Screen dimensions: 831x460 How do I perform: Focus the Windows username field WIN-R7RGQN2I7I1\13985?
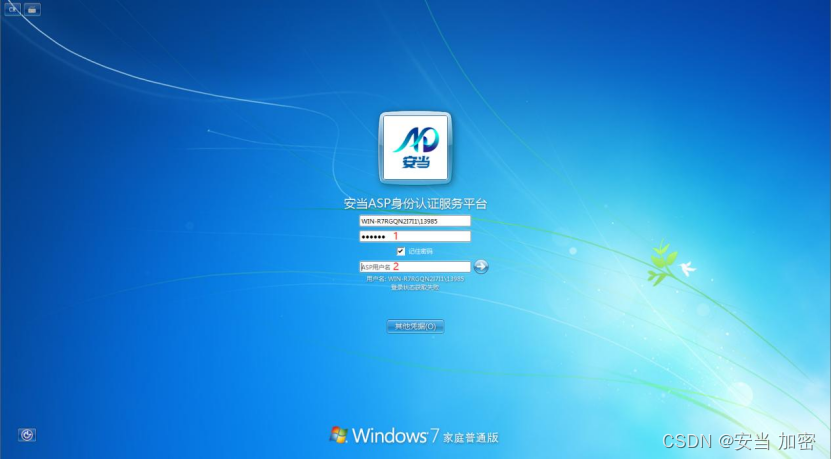point(415,221)
